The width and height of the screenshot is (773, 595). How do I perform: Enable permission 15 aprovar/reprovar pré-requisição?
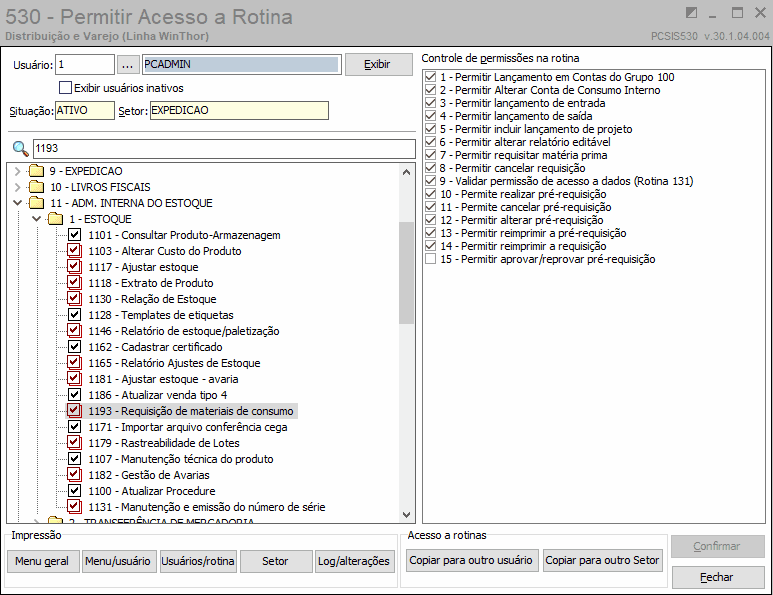tap(430, 259)
